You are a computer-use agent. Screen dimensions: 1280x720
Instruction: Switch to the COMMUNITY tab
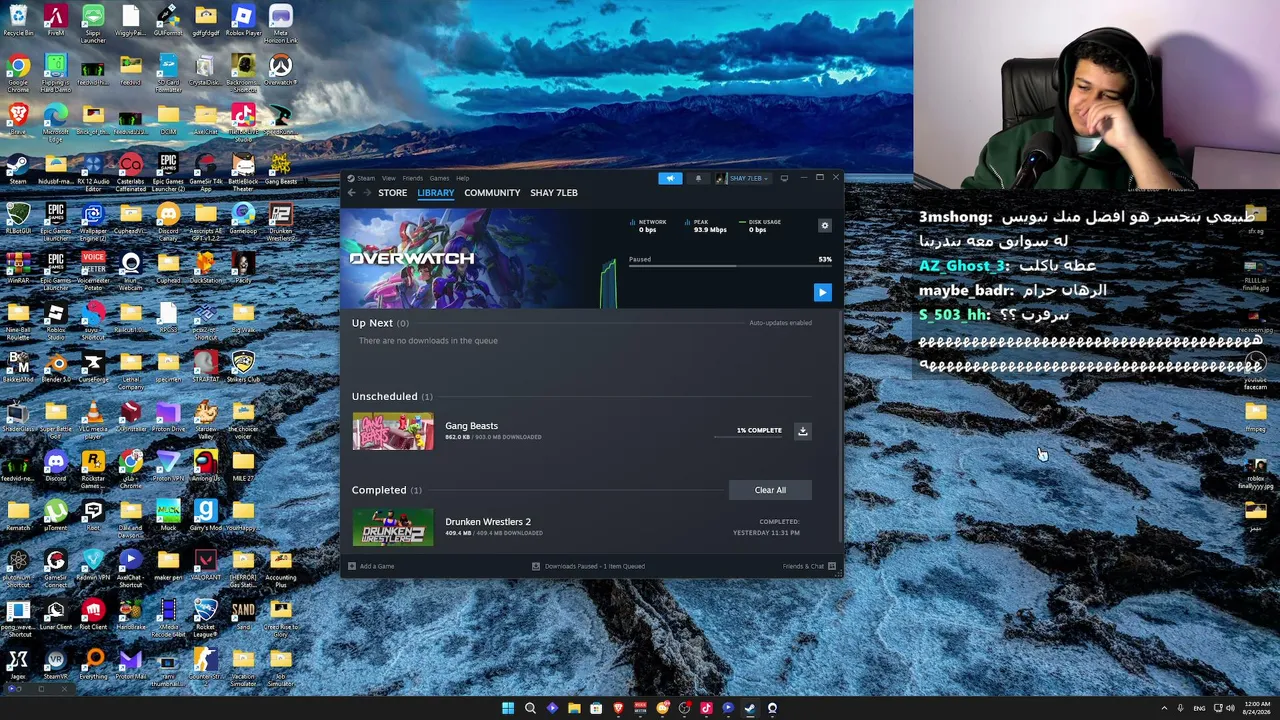pos(492,193)
